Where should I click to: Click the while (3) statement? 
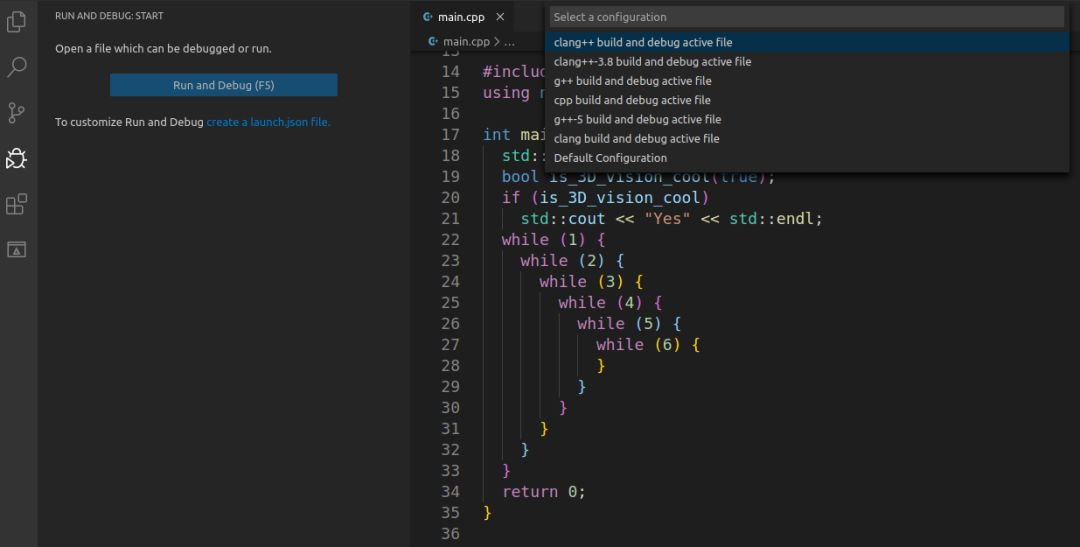pyautogui.click(x=591, y=282)
